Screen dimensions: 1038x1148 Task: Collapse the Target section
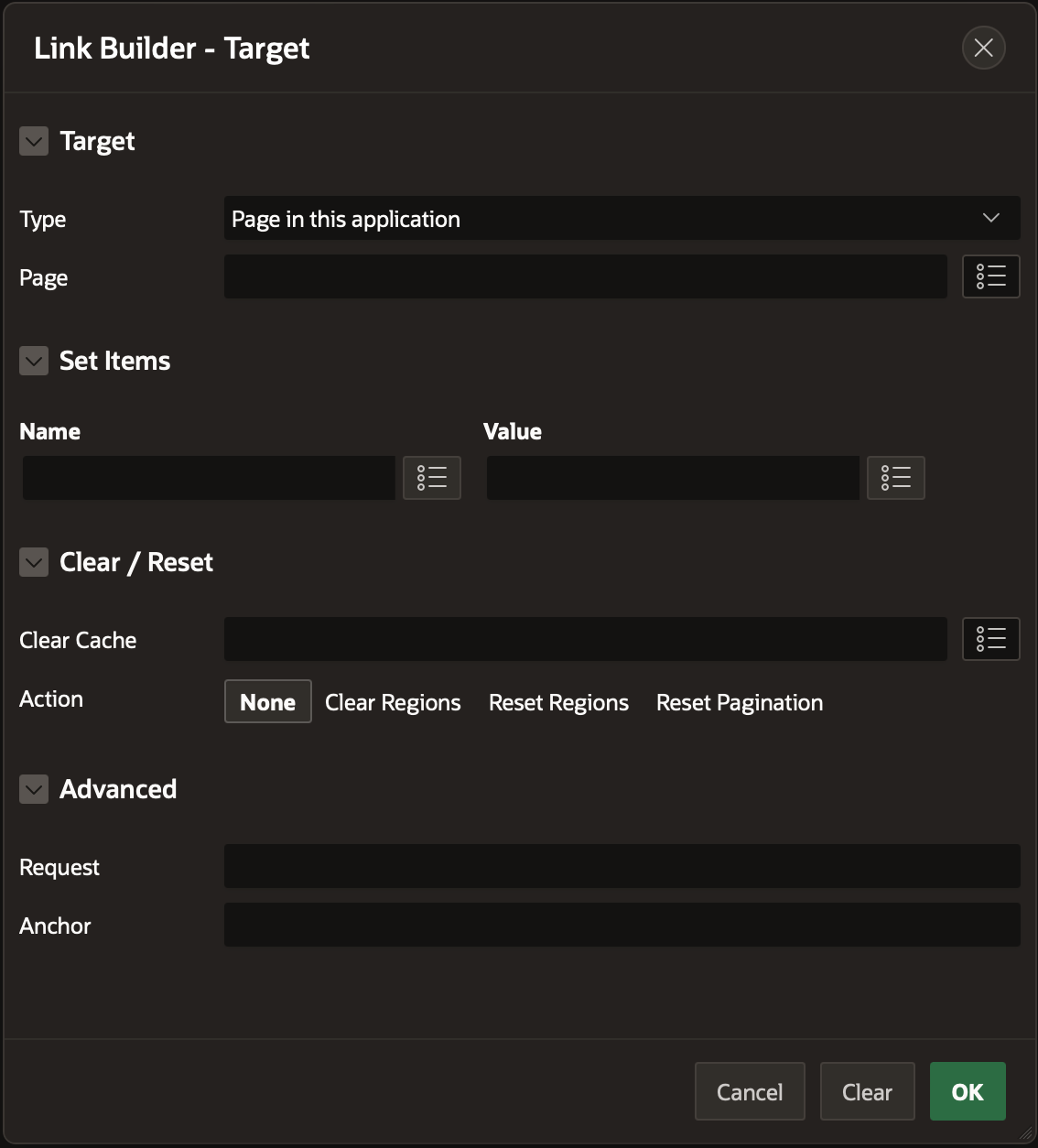[34, 141]
